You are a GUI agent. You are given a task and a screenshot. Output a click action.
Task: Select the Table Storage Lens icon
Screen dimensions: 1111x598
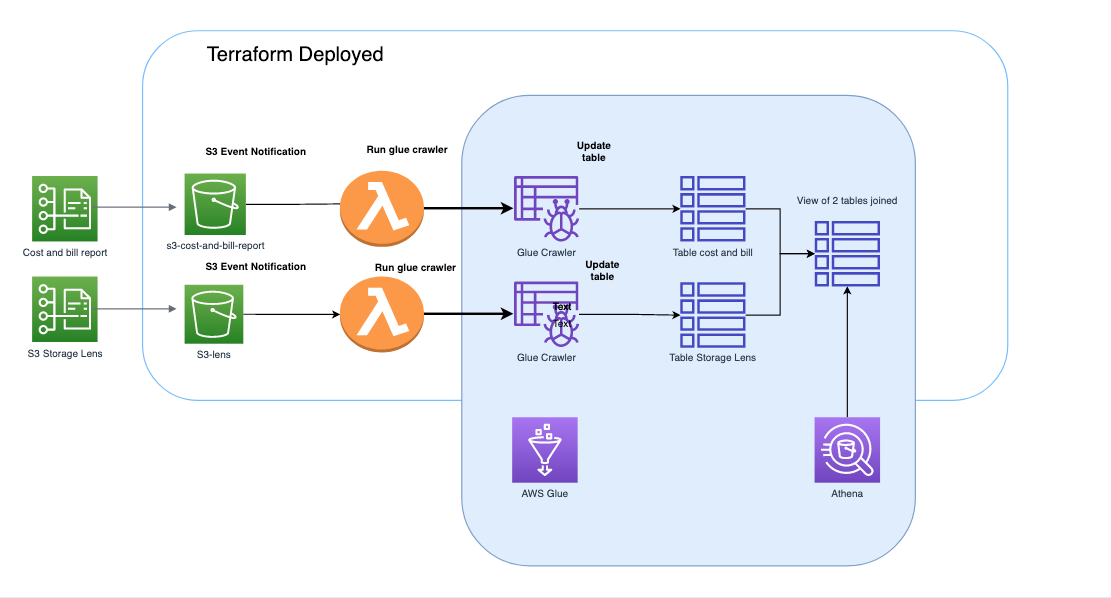pos(712,315)
